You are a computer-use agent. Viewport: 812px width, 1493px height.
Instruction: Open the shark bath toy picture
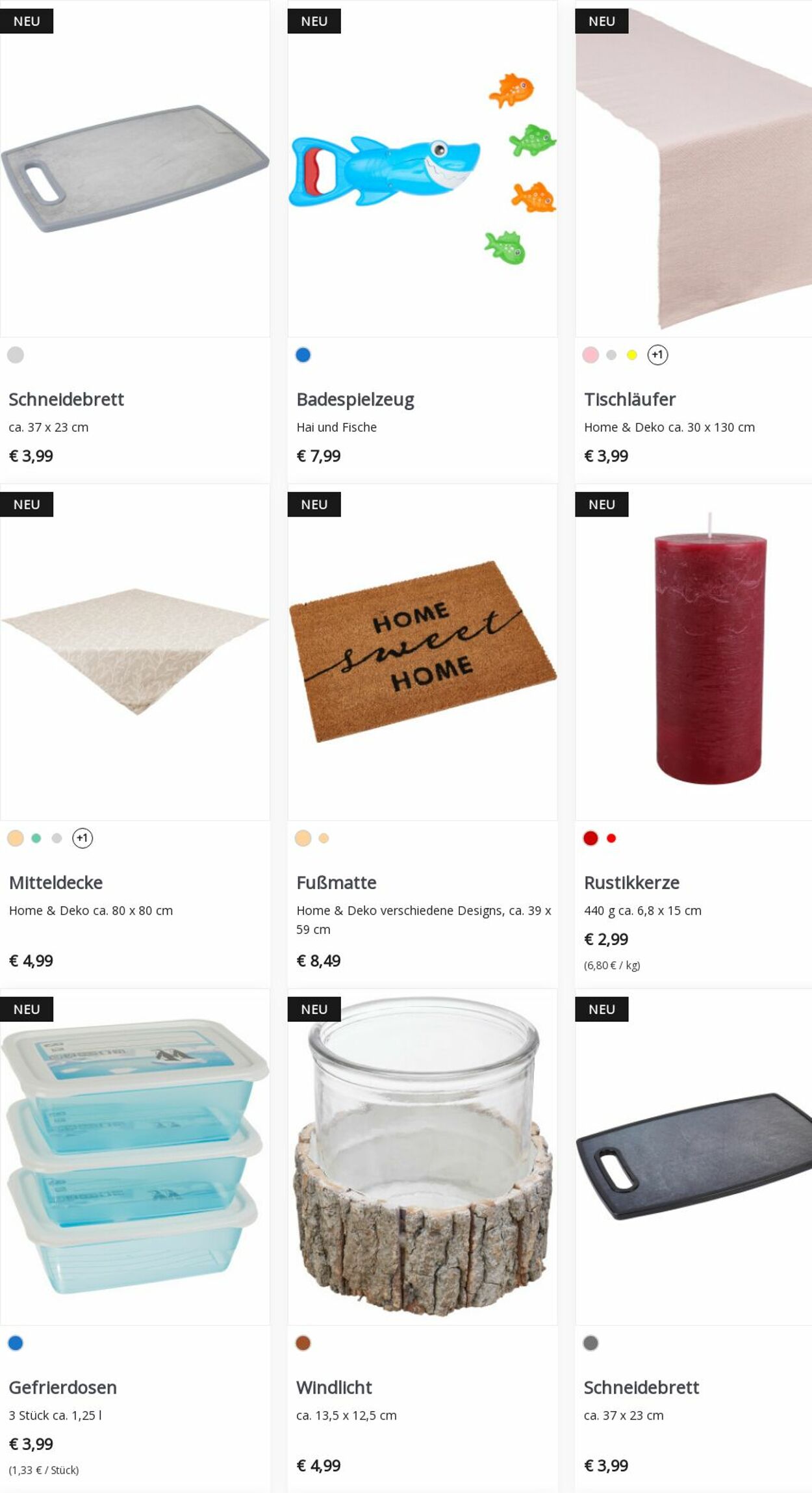click(x=422, y=169)
